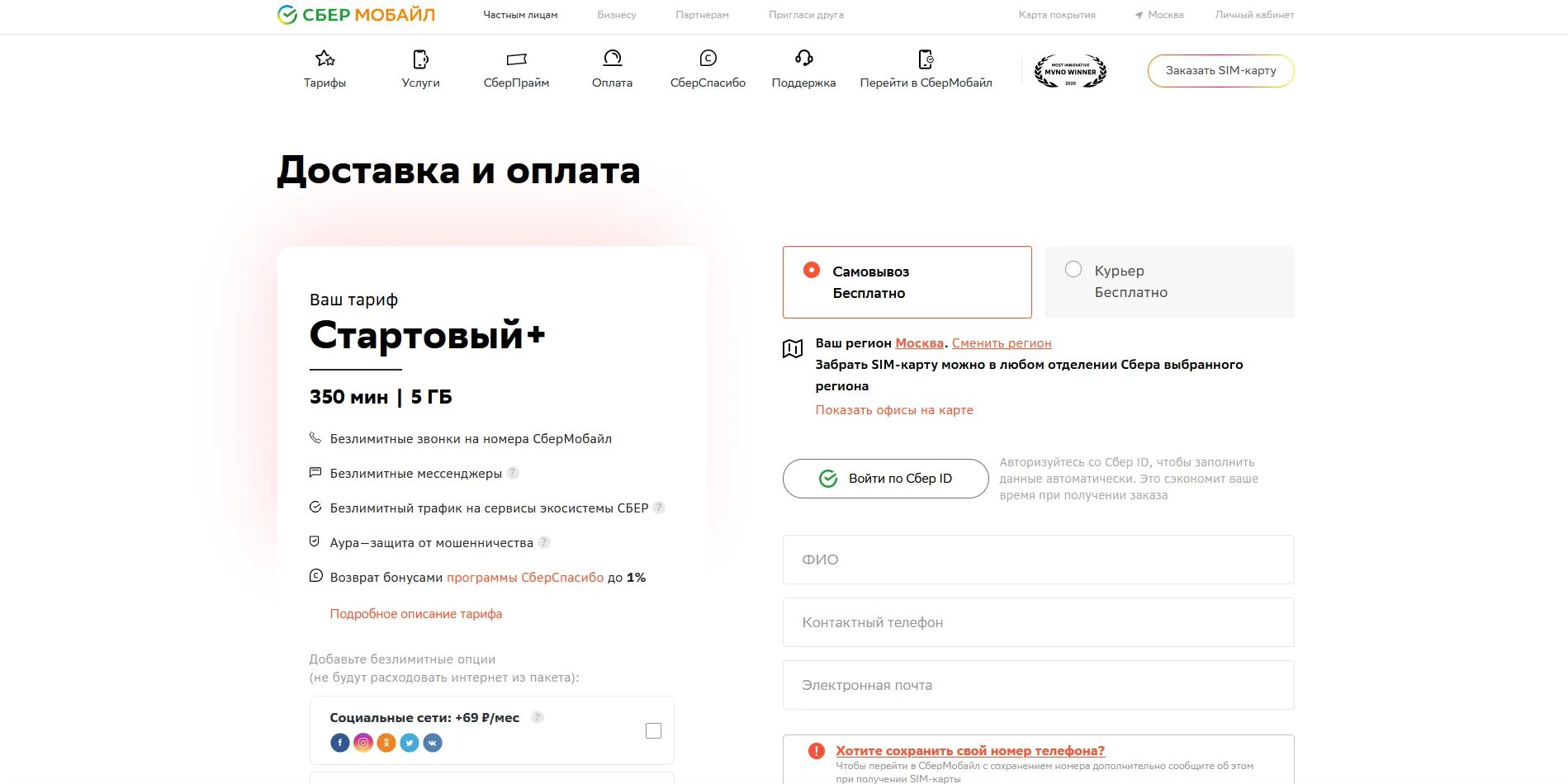
Task: Click the red exclamation warning icon
Action: click(x=817, y=751)
